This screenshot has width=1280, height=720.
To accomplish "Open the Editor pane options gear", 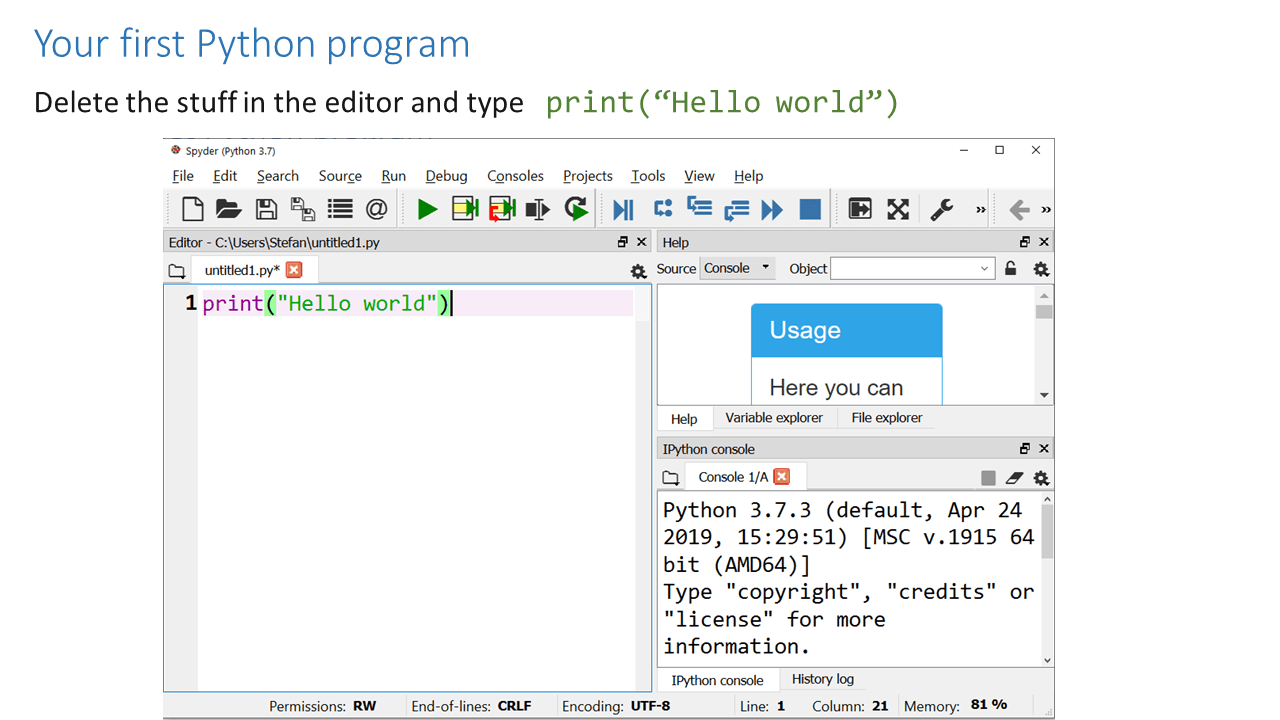I will tap(638, 271).
